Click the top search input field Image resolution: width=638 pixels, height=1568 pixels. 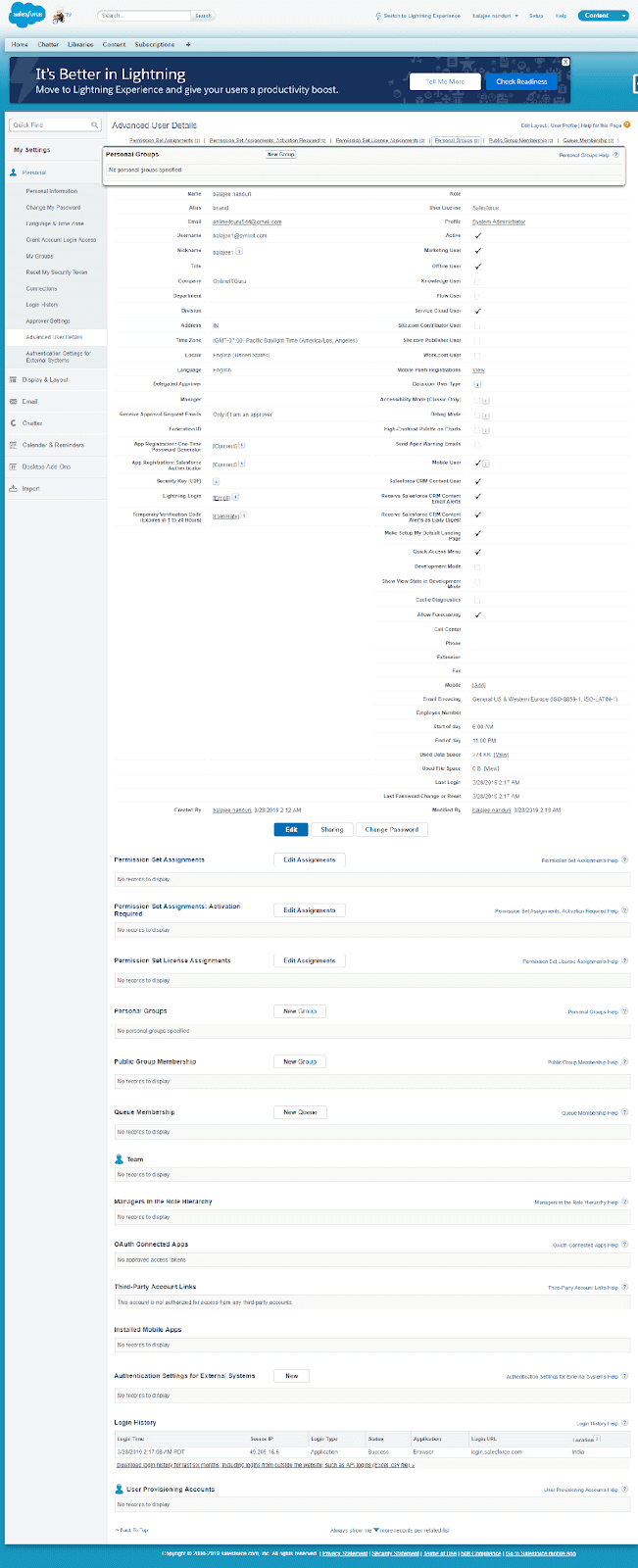point(145,16)
